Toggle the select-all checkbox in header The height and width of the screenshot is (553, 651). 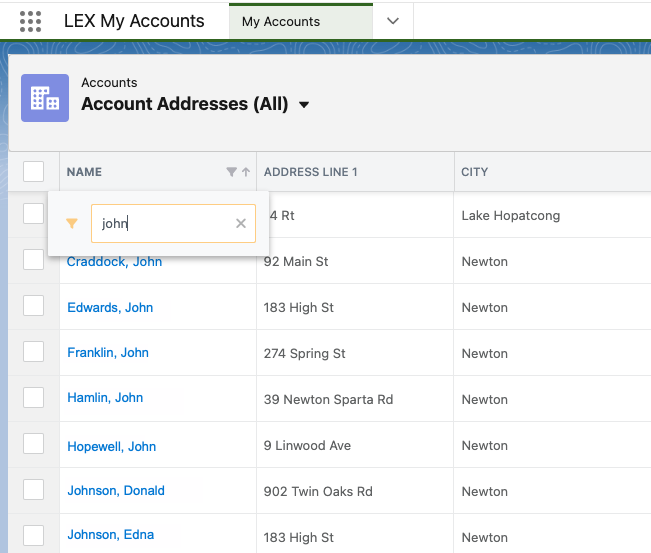33,172
